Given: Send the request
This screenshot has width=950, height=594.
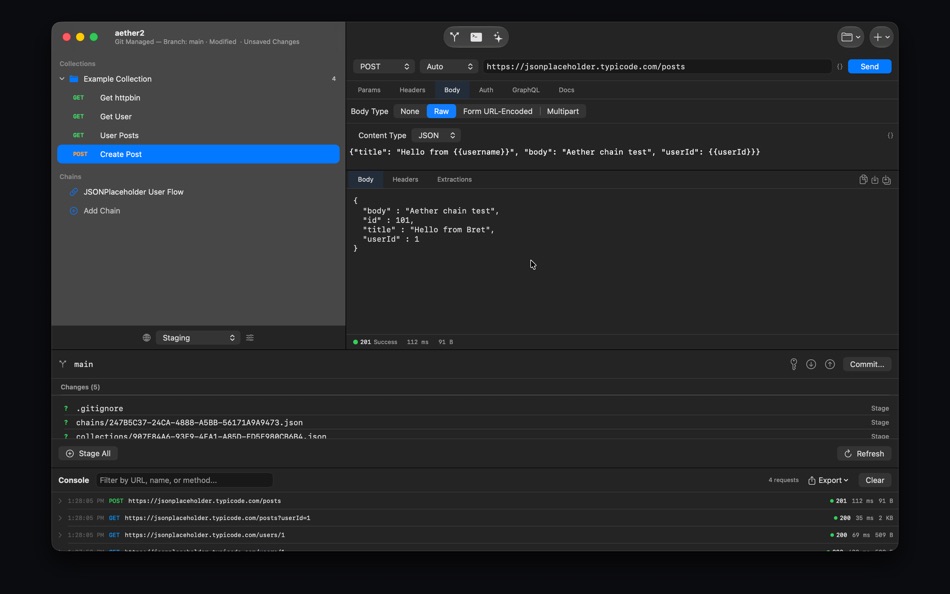Looking at the screenshot, I should 869,67.
